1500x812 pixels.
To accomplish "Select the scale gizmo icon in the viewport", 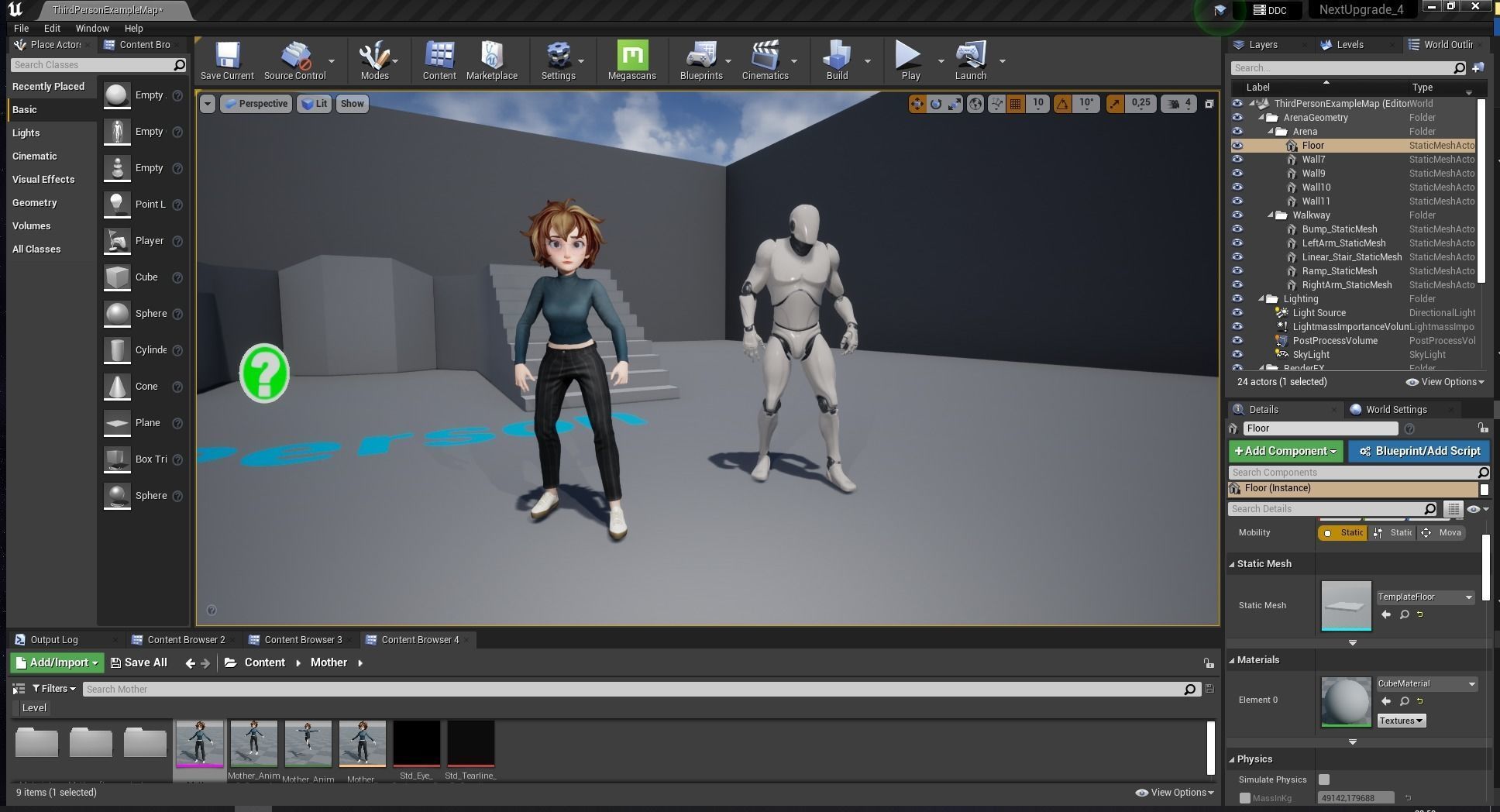I will (955, 104).
